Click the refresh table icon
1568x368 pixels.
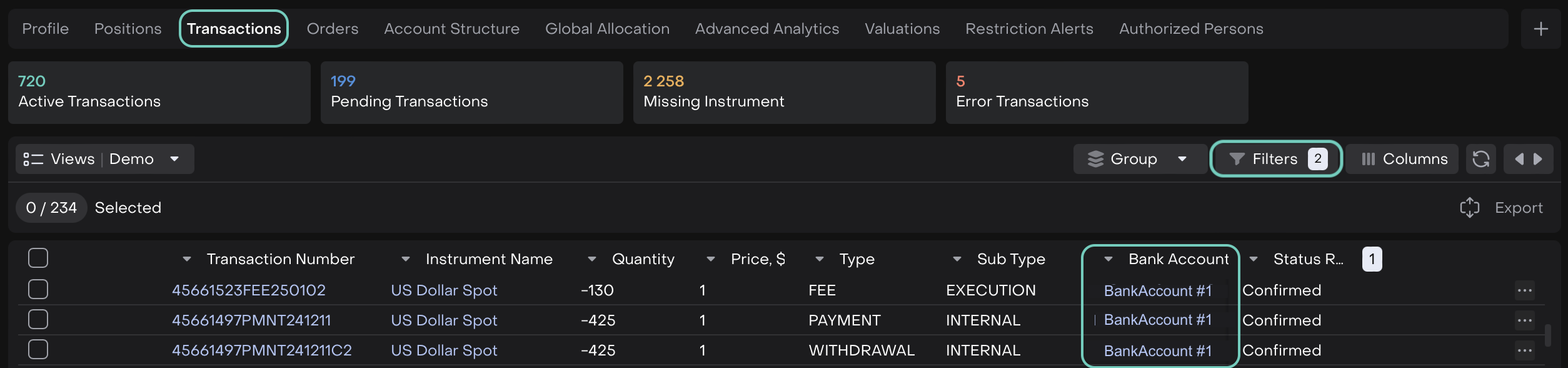click(1480, 159)
